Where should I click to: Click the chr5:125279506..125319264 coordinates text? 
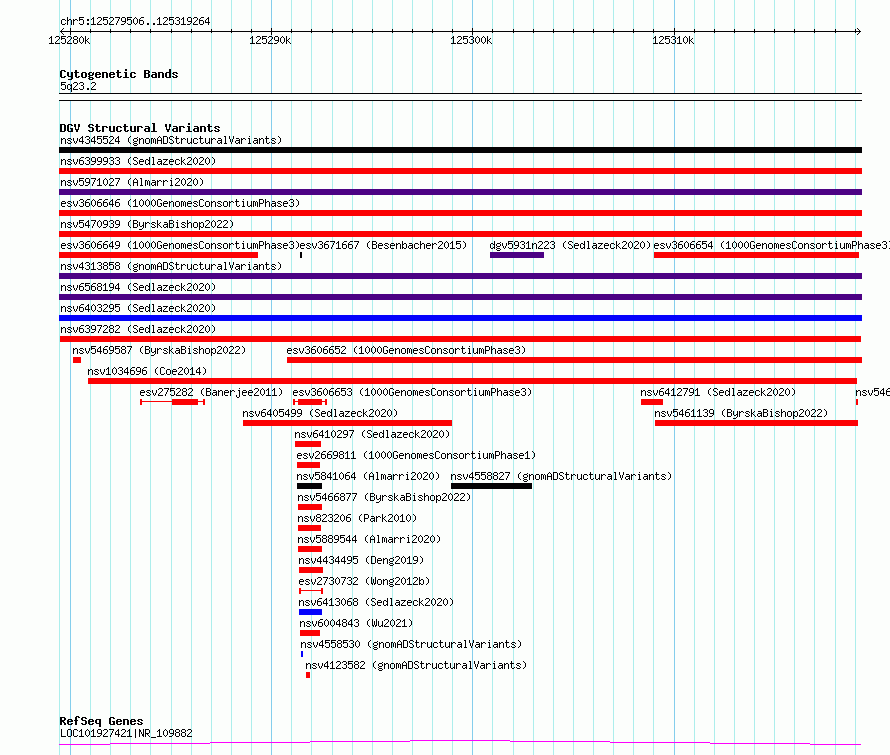pyautogui.click(x=135, y=22)
